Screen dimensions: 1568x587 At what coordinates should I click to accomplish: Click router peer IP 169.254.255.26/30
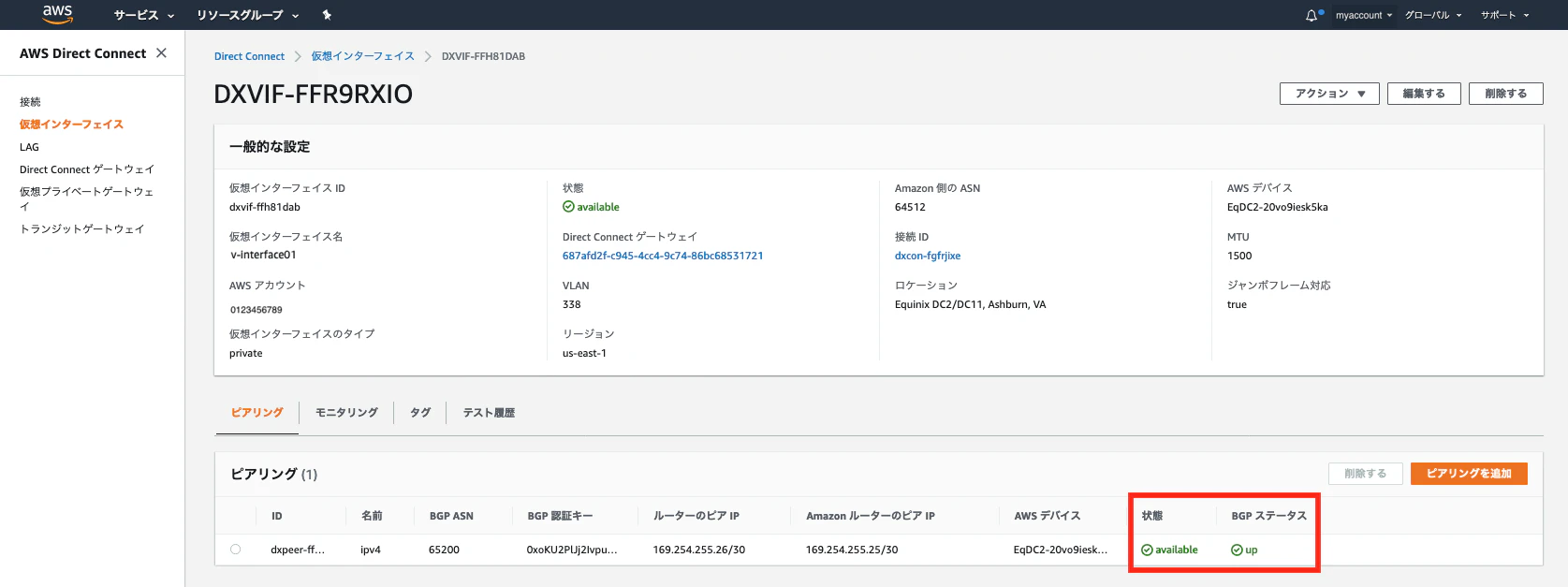[699, 550]
